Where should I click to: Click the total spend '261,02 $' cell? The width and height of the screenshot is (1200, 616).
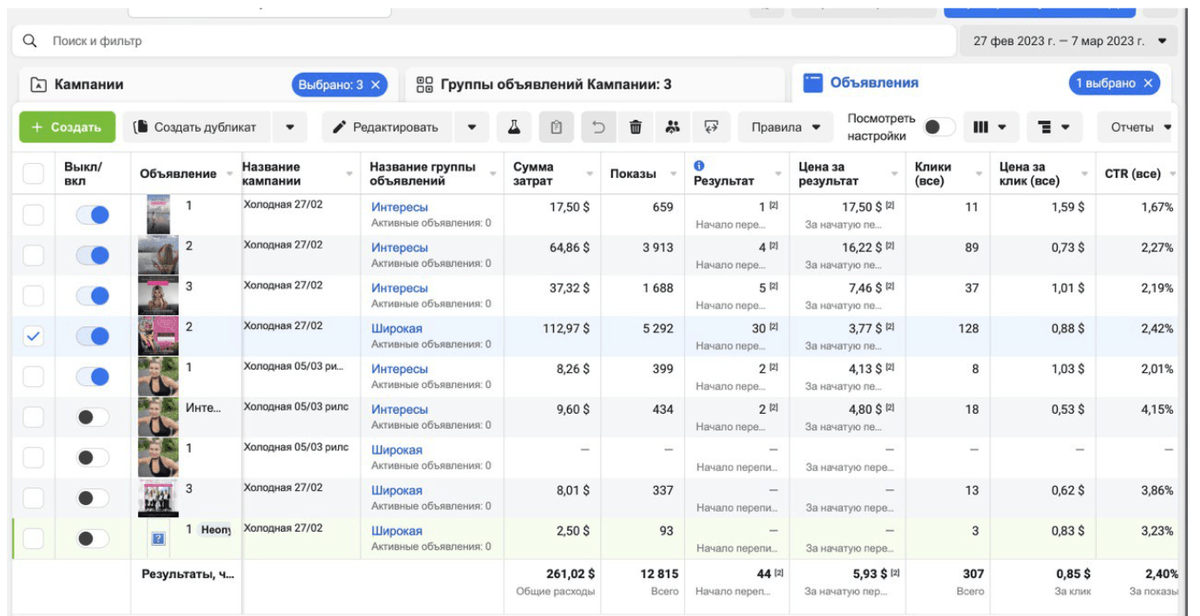pyautogui.click(x=569, y=573)
